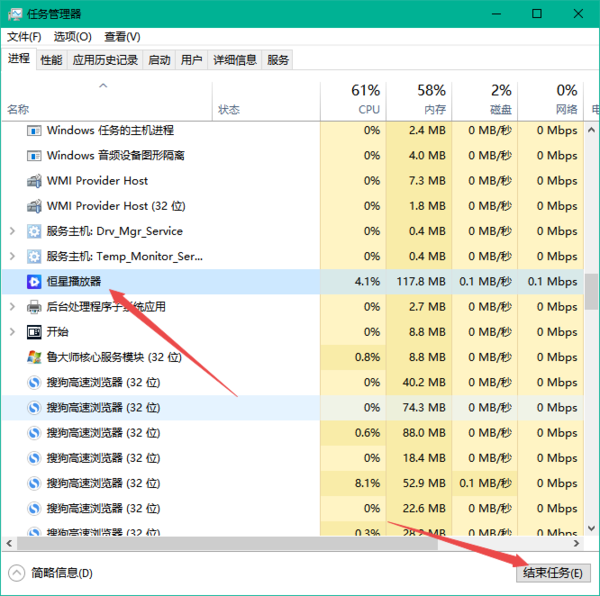The width and height of the screenshot is (600, 596).
Task: Click icon of WMI Provider Host (32 位)
Action: coord(34,206)
